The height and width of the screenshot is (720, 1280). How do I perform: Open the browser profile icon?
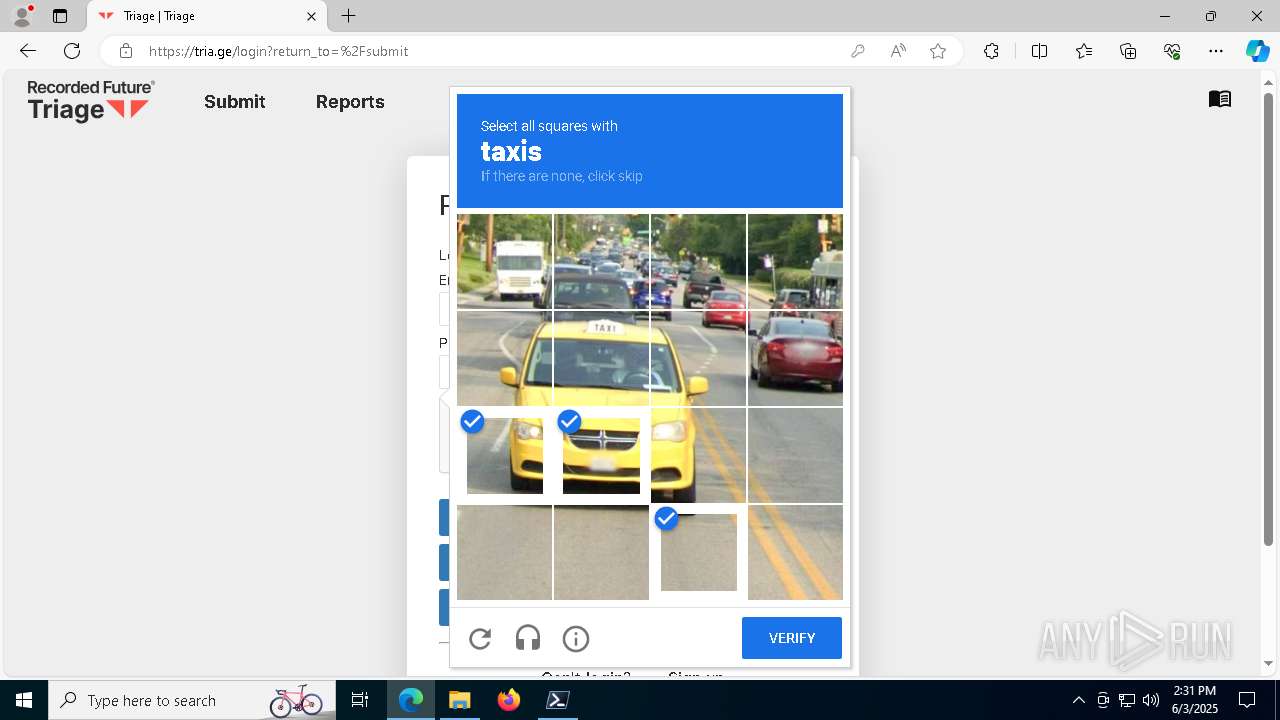[x=22, y=16]
